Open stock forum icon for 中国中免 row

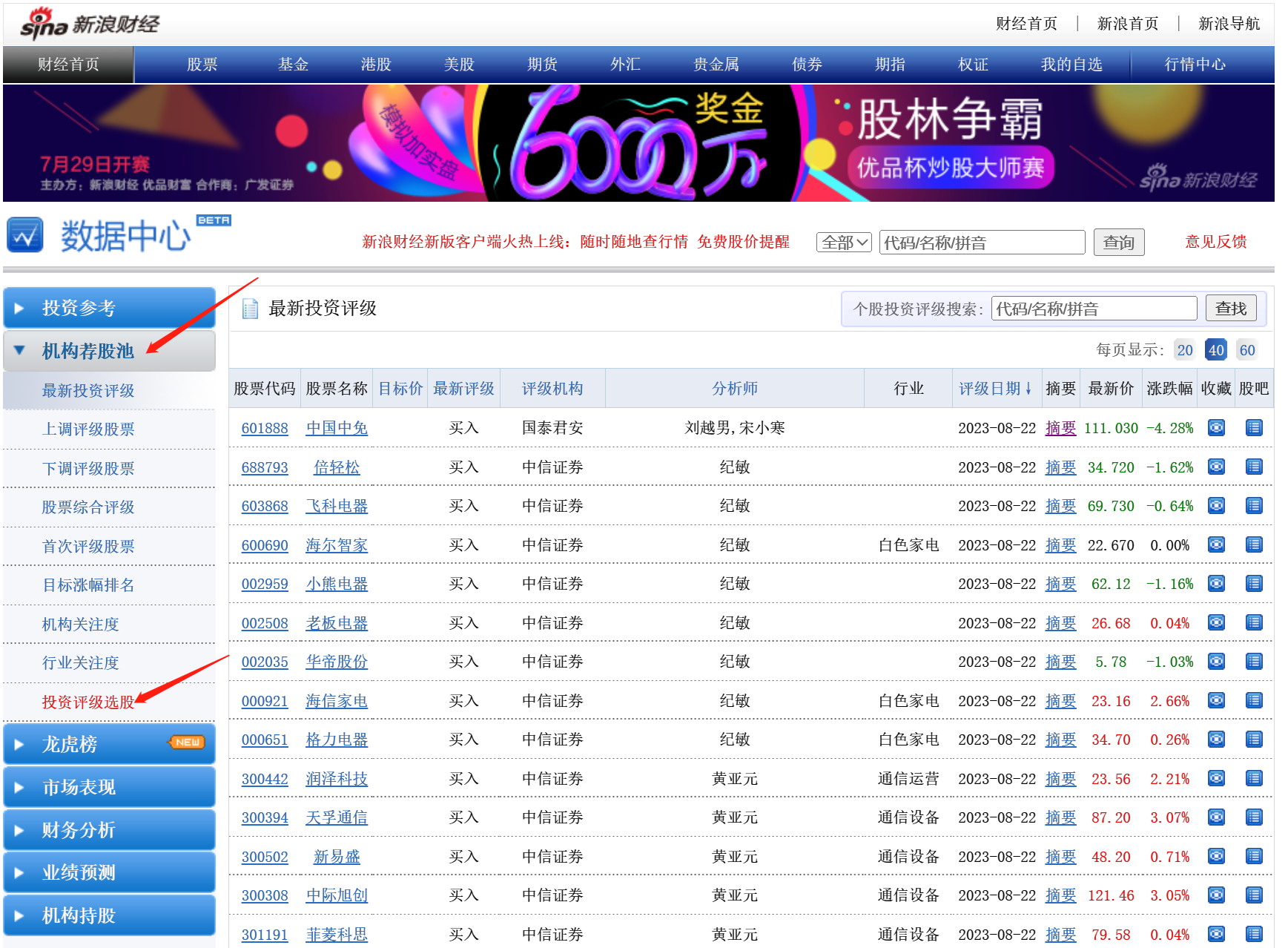click(x=1254, y=428)
